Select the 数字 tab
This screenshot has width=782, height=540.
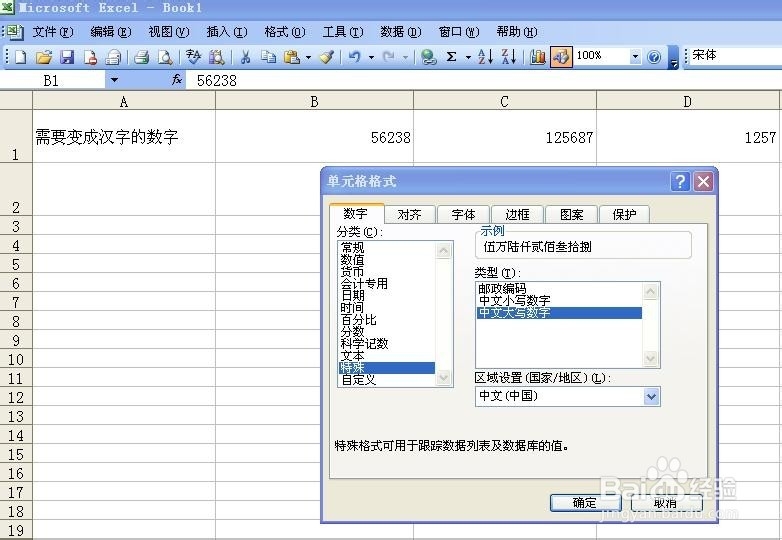tap(356, 214)
